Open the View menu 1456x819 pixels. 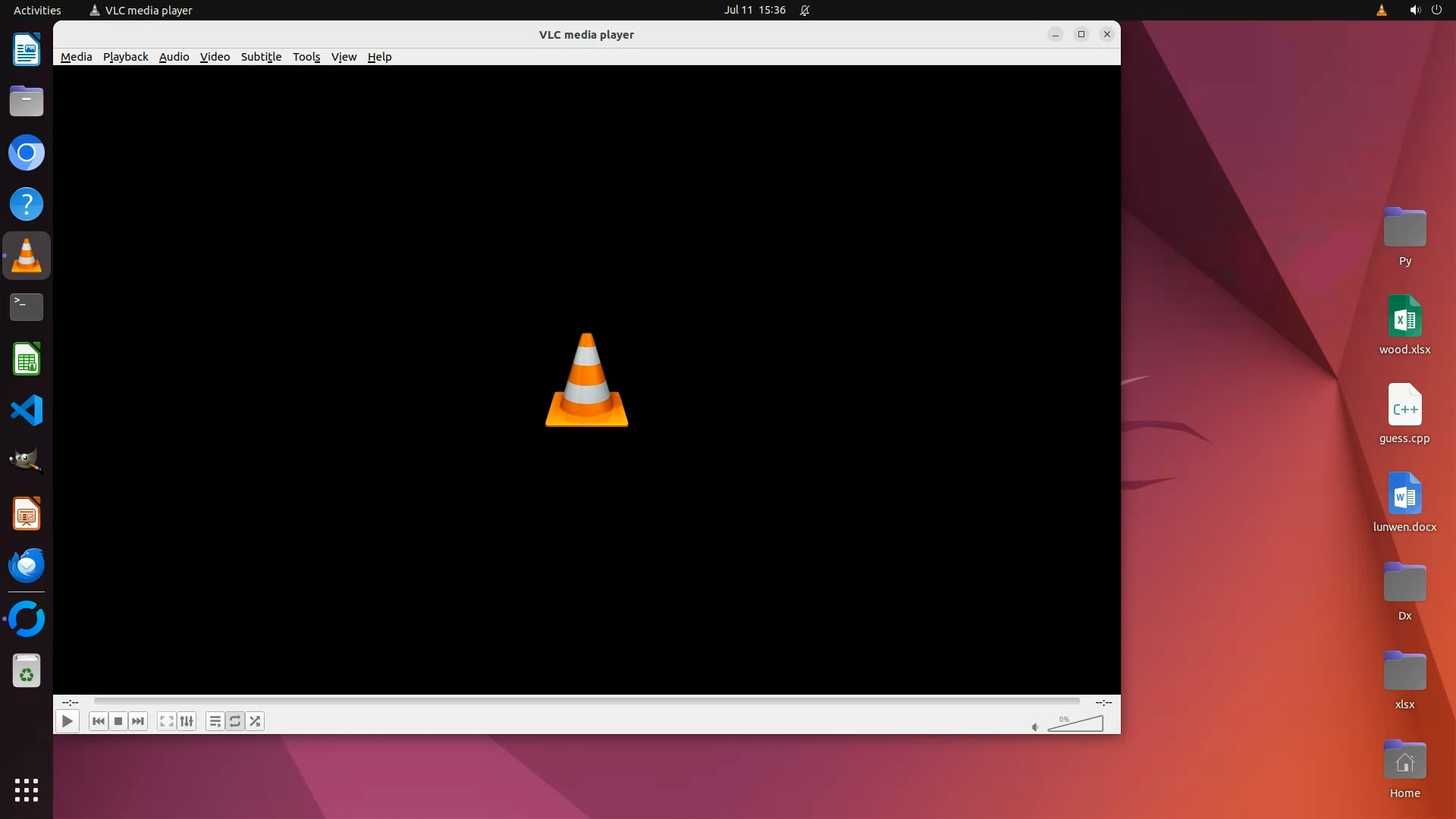click(344, 57)
